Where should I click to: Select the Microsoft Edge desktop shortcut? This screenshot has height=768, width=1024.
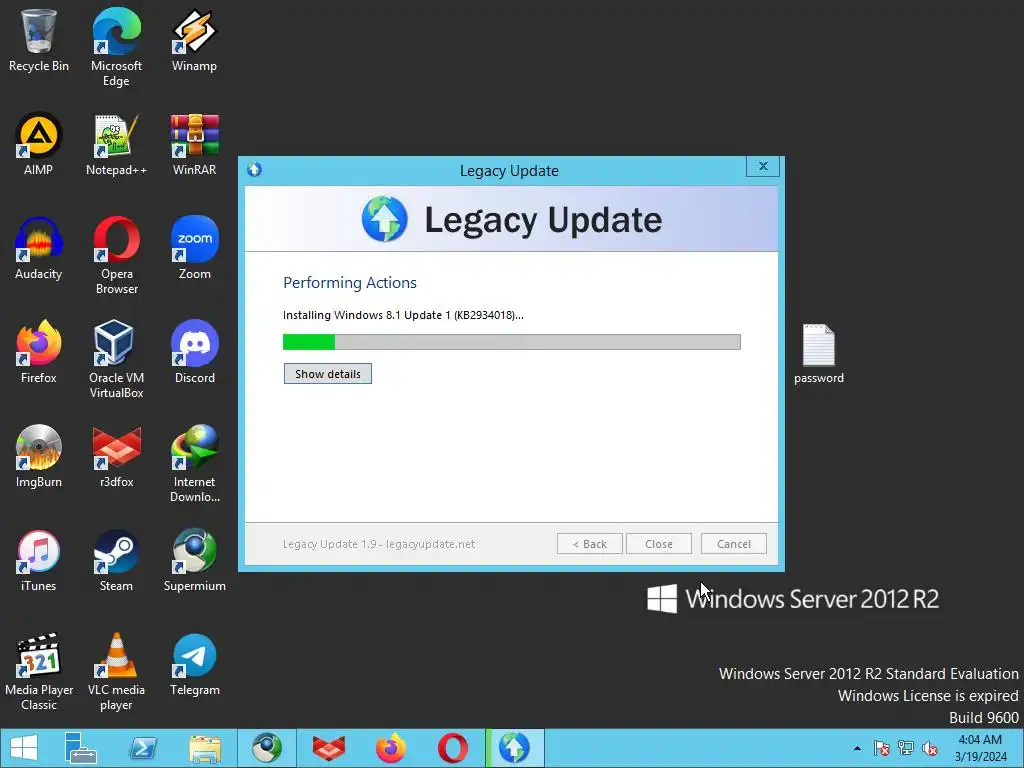pos(116,48)
